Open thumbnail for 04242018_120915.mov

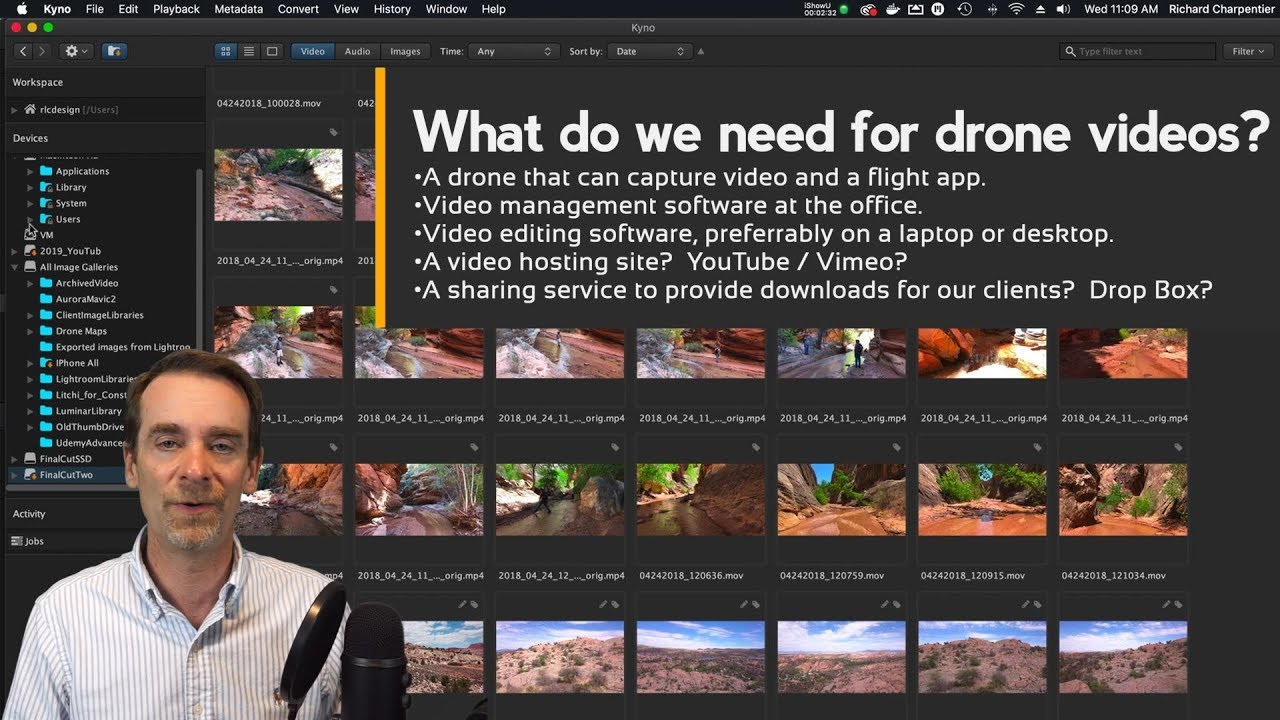[x=983, y=499]
